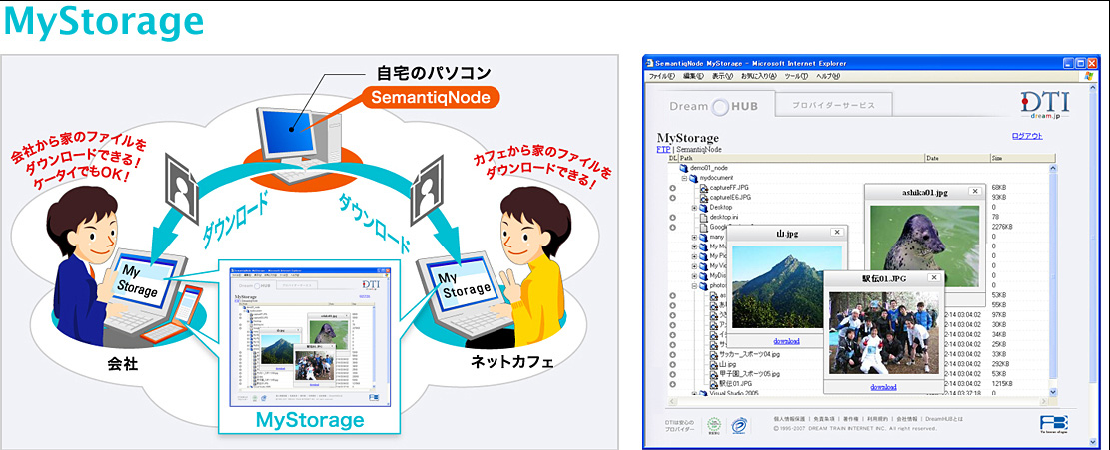Collapse the mydocument folder node
Screen dimensions: 1110x450
click(685, 178)
